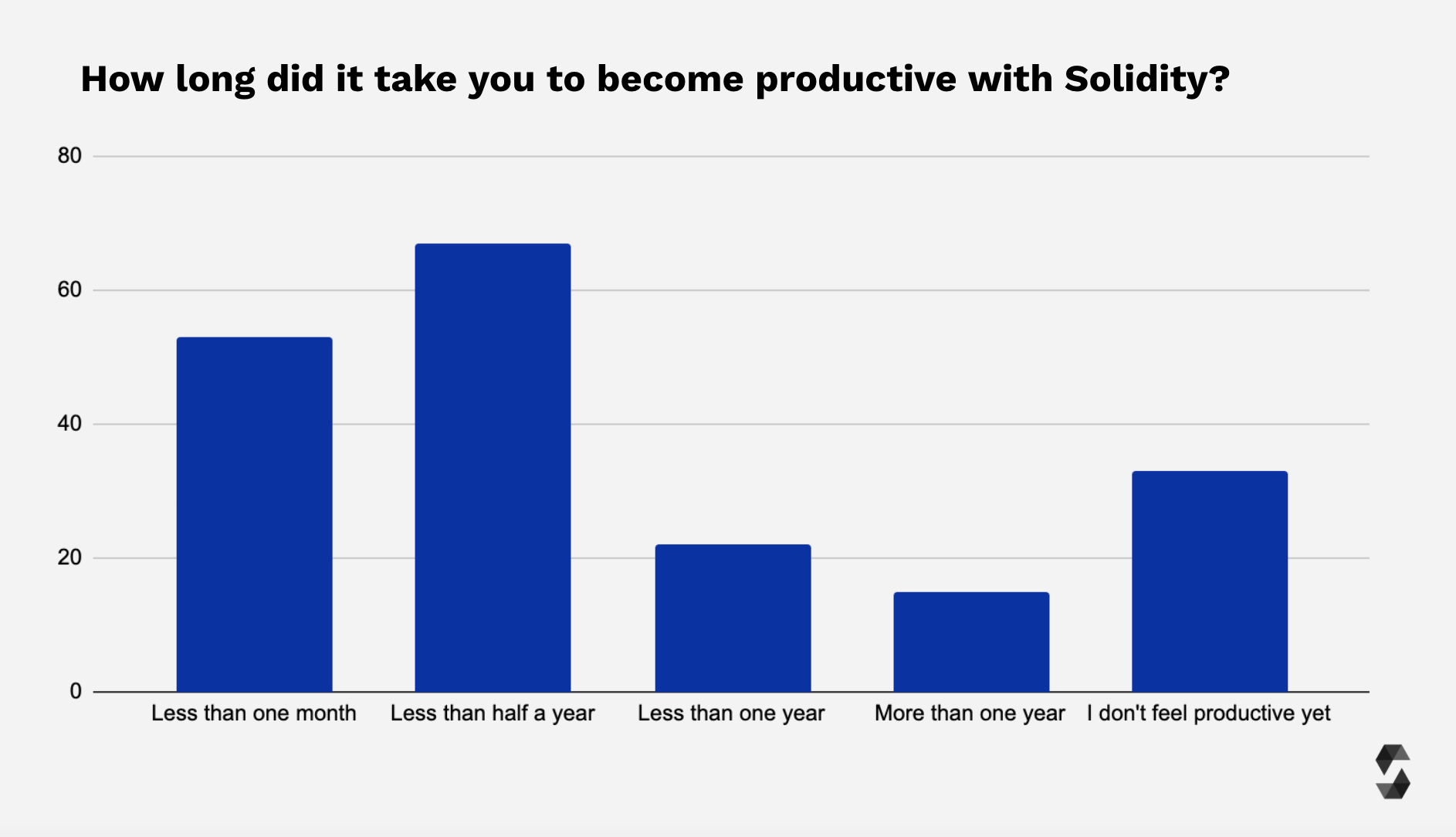1456x837 pixels.
Task: Click the "I don't feel productive yet" bar
Action: [x=1210, y=581]
